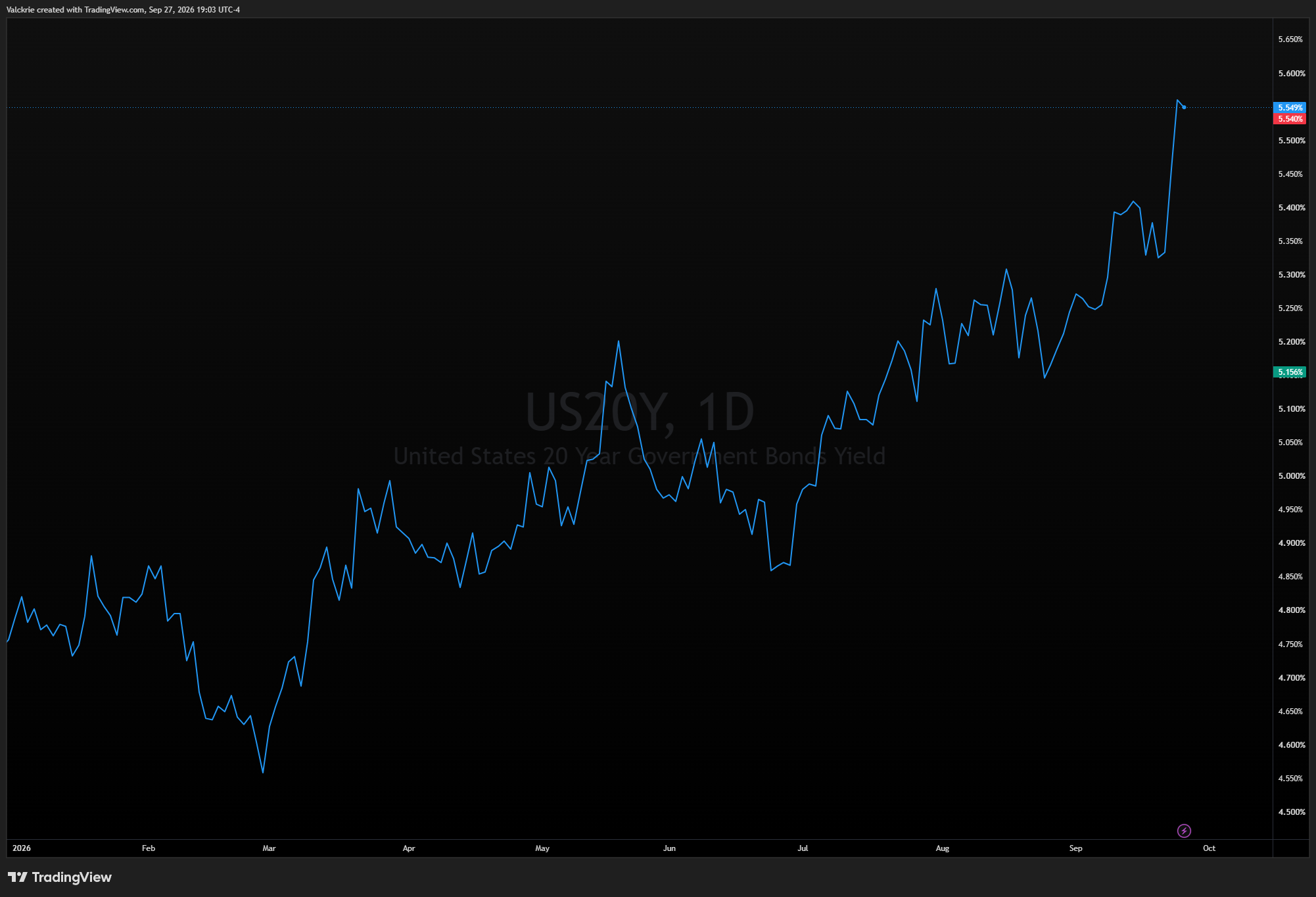Click the 5.650% level on the price scale

pyautogui.click(x=1290, y=39)
